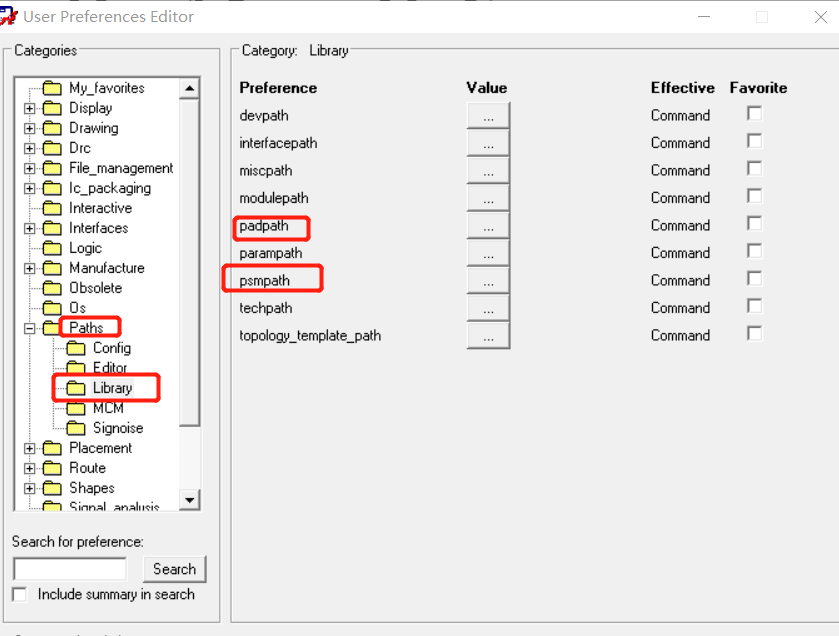839x636 pixels.
Task: Mark psmpath as favorite
Action: [x=754, y=279]
